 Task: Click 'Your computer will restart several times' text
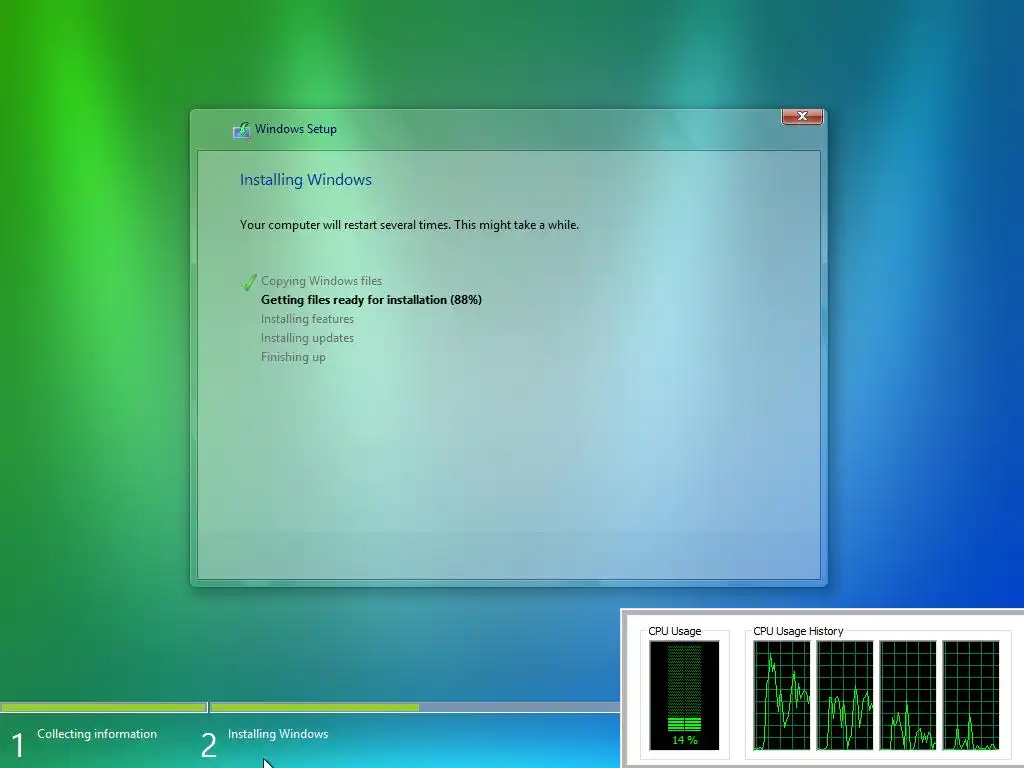[409, 225]
